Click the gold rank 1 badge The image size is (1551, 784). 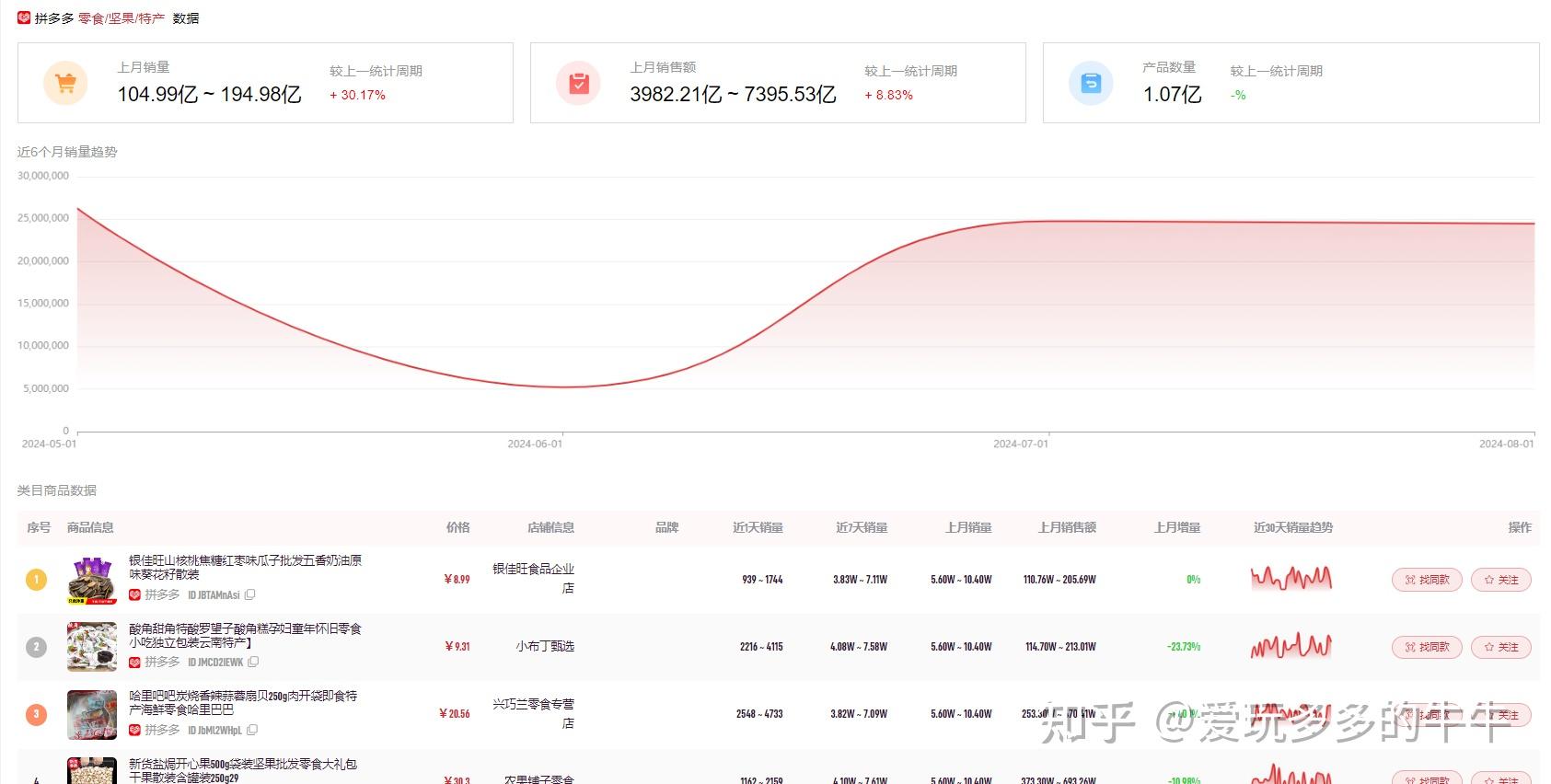click(x=36, y=580)
